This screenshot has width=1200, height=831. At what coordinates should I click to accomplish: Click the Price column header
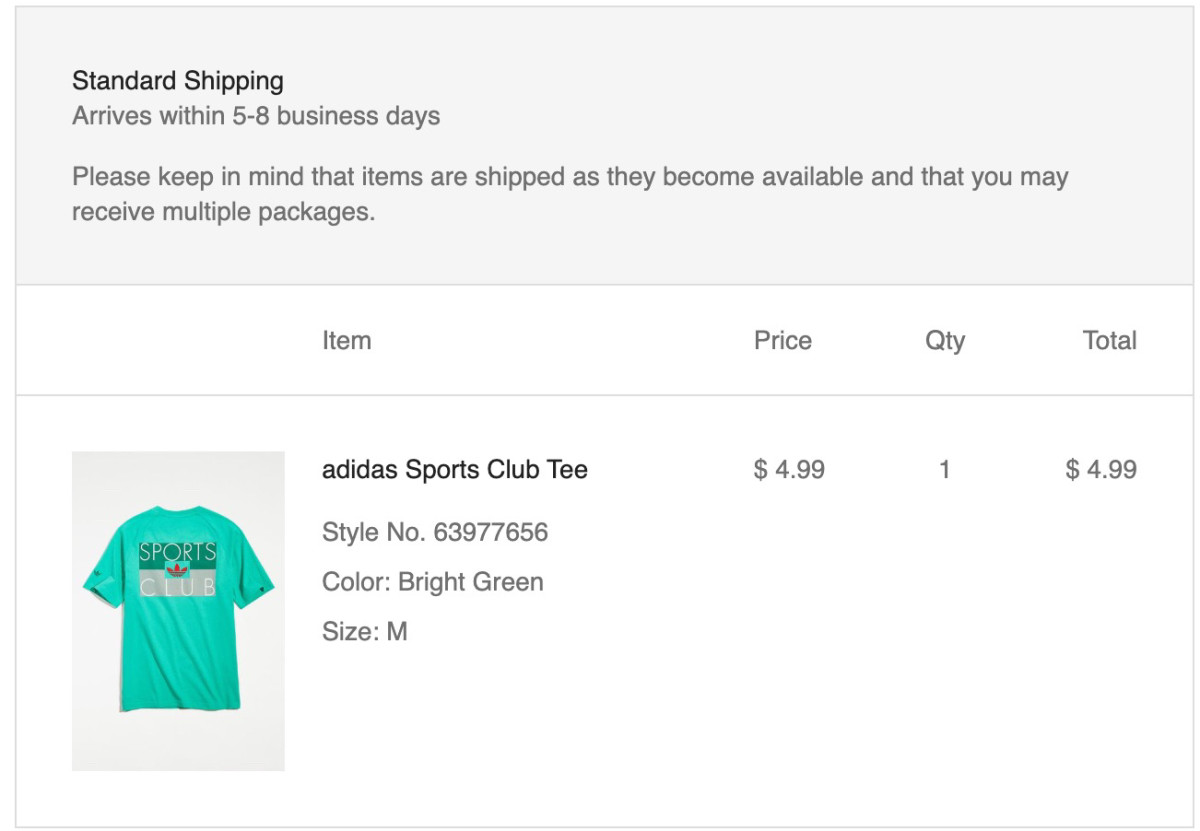coord(782,340)
